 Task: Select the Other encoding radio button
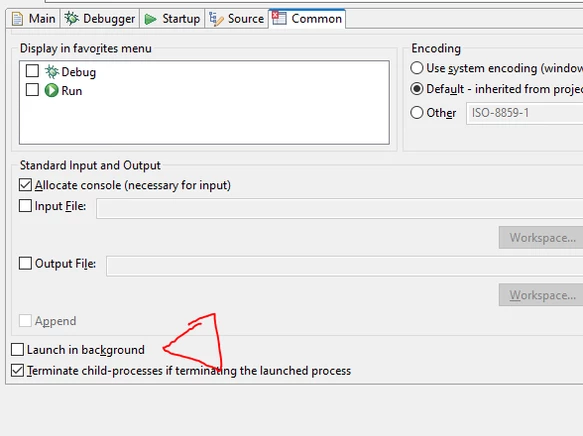[417, 113]
